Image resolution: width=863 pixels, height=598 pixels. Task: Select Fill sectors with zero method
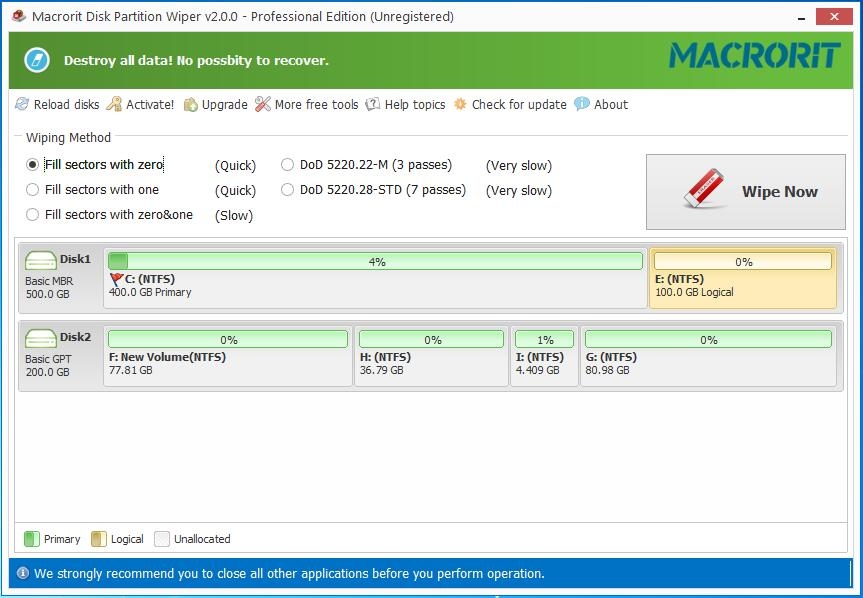(33, 165)
